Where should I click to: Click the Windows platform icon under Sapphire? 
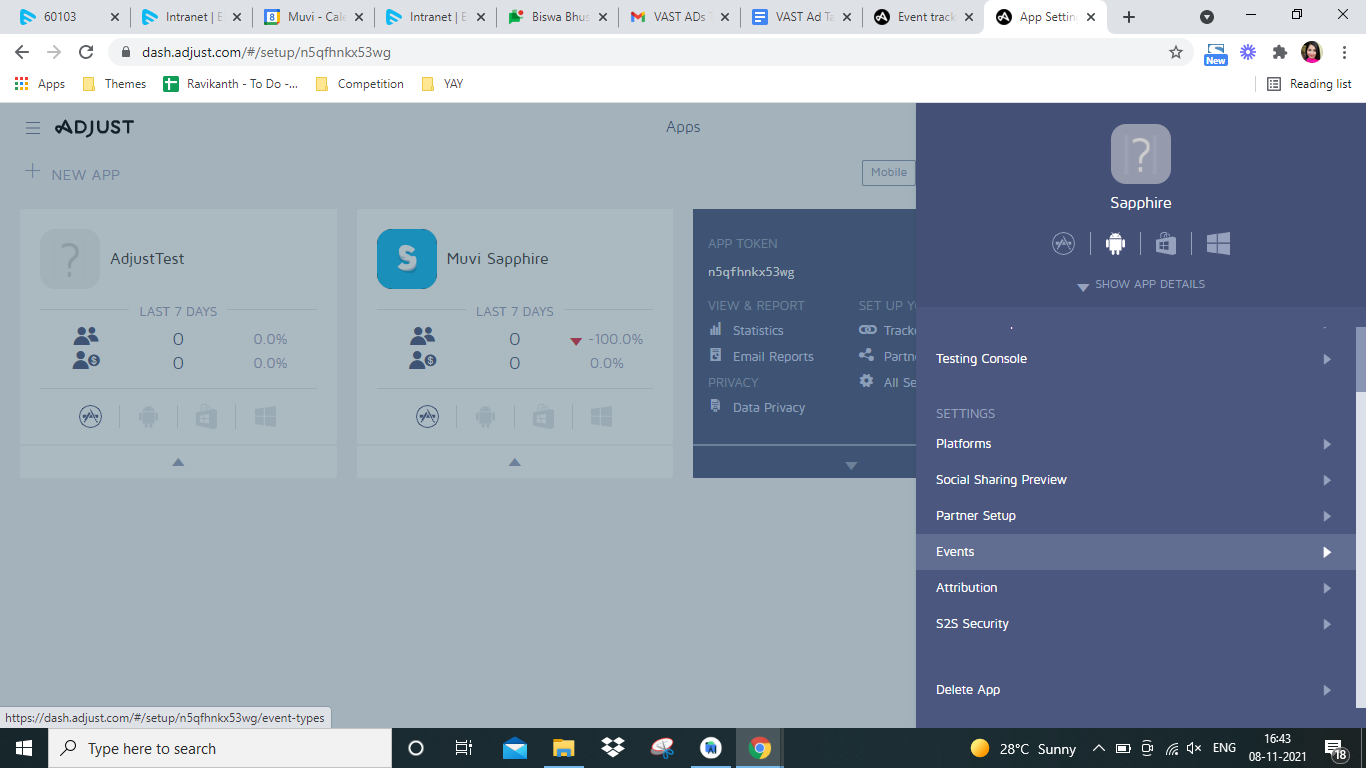pos(1218,243)
